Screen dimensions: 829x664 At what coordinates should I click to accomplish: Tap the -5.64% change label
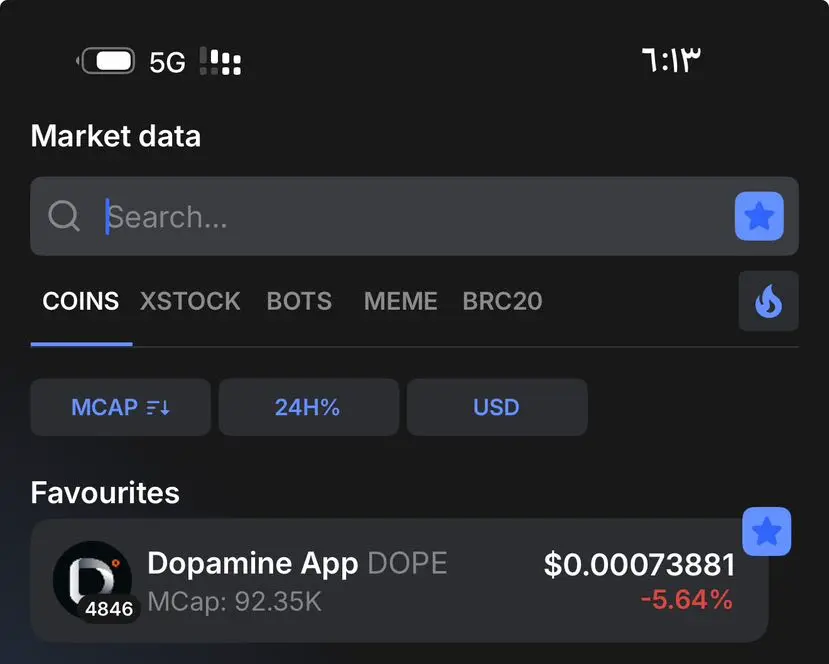click(687, 600)
